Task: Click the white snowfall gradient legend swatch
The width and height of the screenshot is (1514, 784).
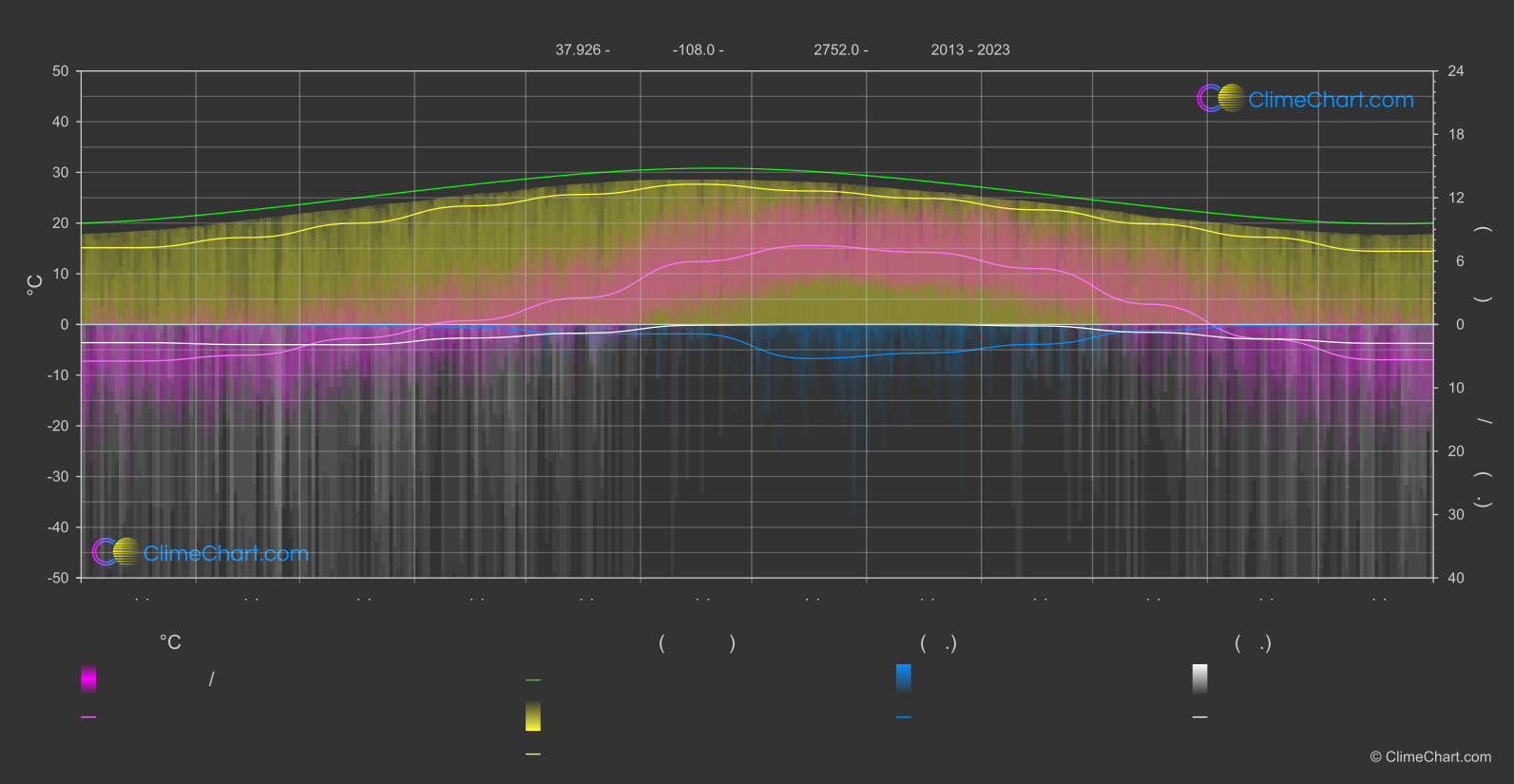Action: click(1200, 679)
